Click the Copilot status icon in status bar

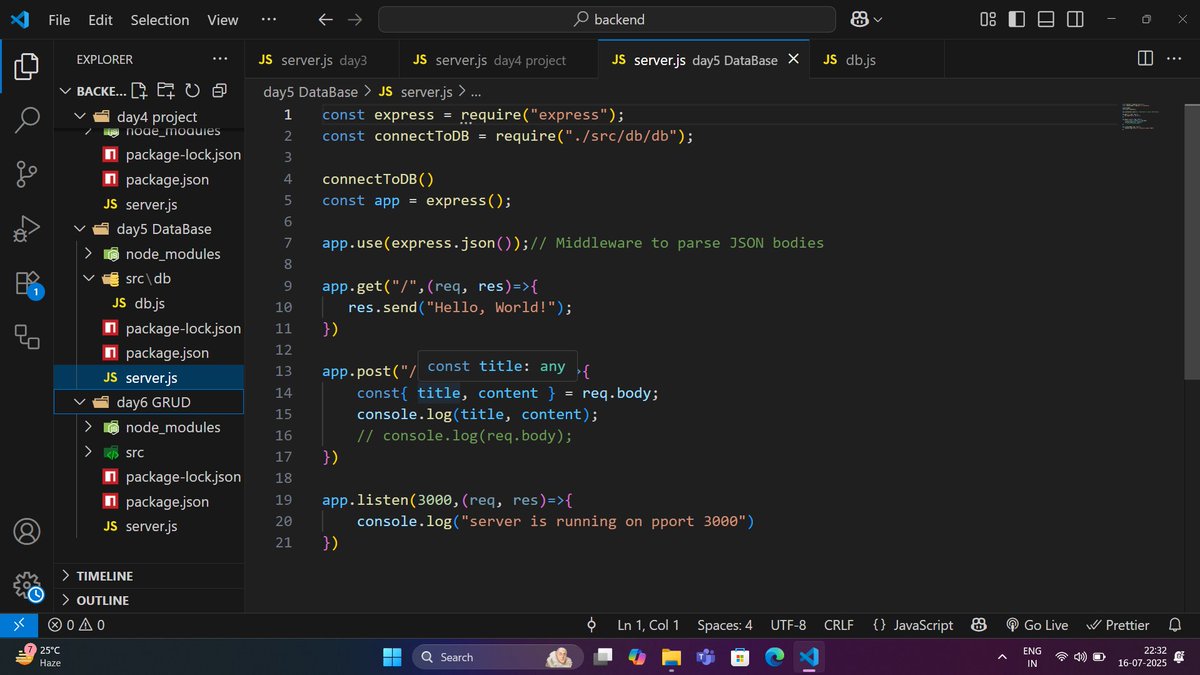979,625
